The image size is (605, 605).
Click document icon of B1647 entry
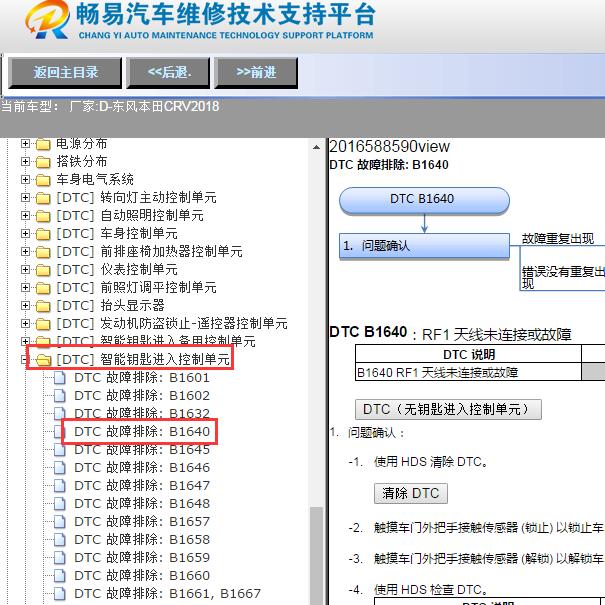pos(59,486)
